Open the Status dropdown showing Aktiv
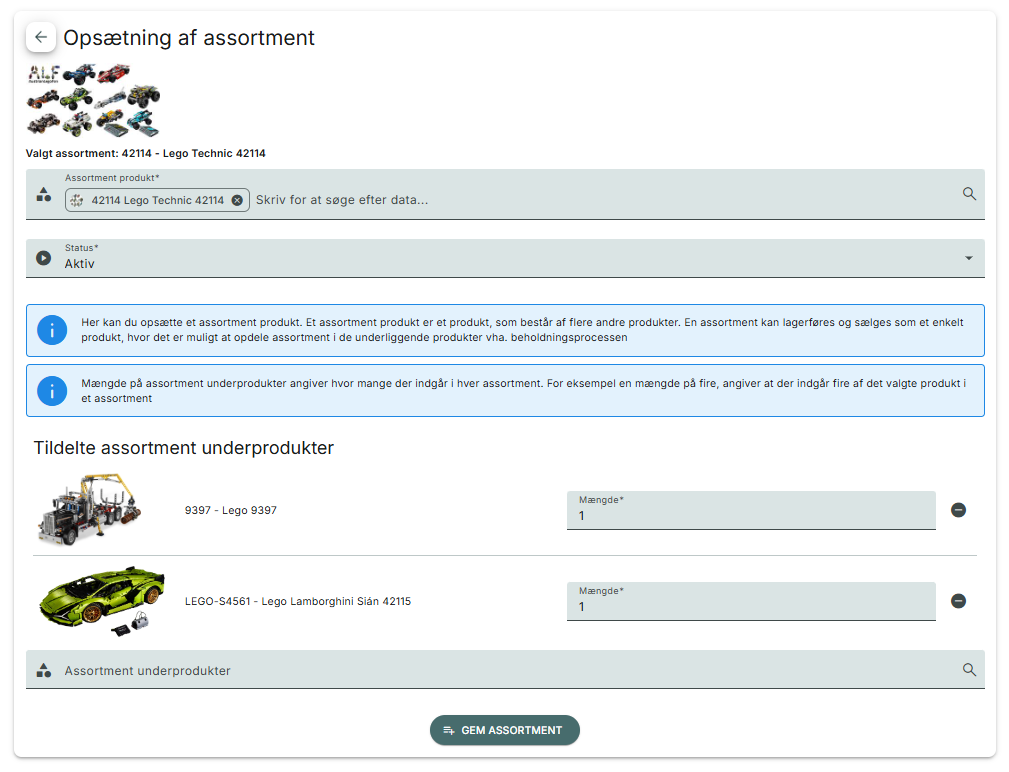The image size is (1009, 772). click(x=505, y=259)
